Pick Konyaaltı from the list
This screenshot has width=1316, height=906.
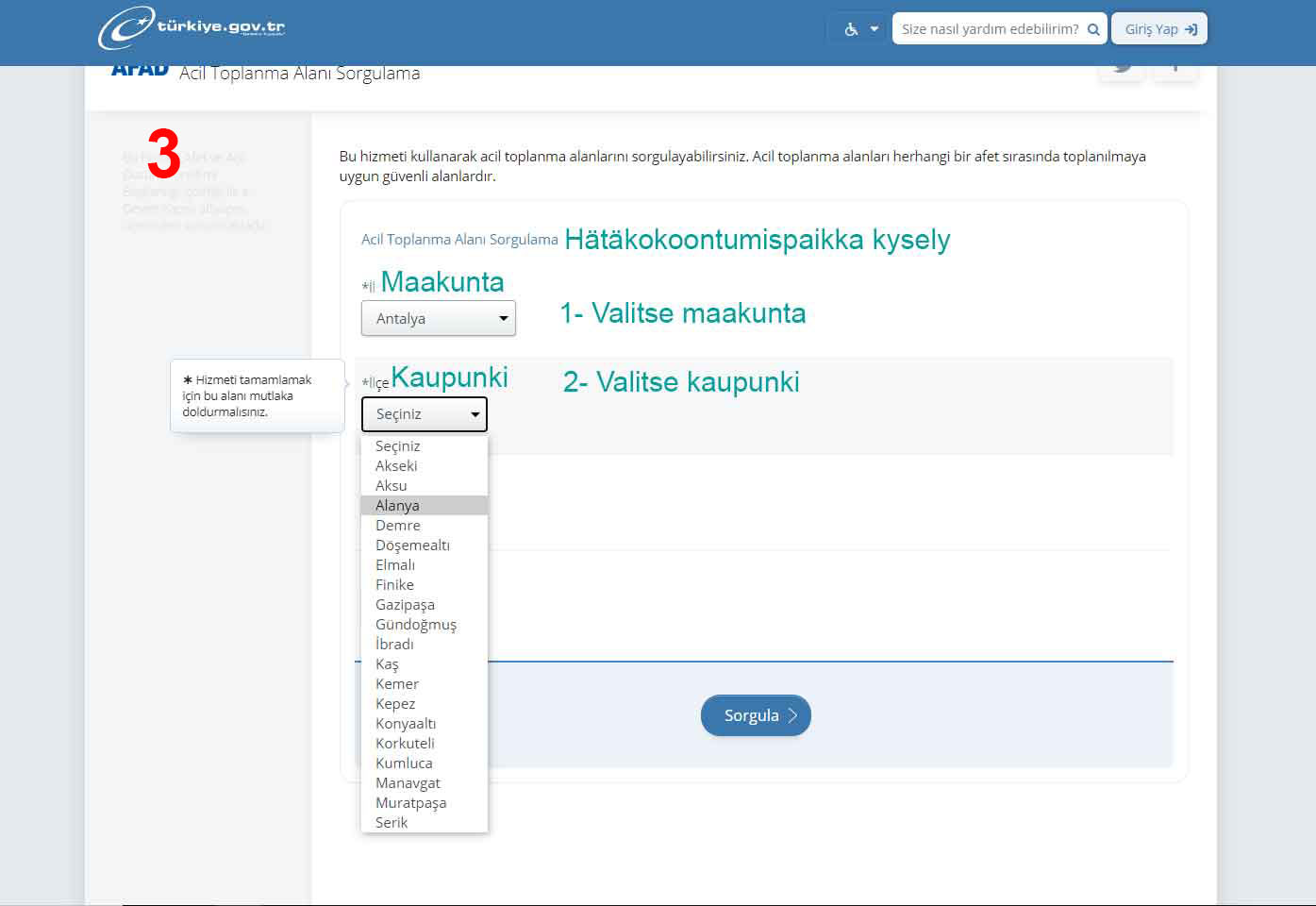[406, 724]
